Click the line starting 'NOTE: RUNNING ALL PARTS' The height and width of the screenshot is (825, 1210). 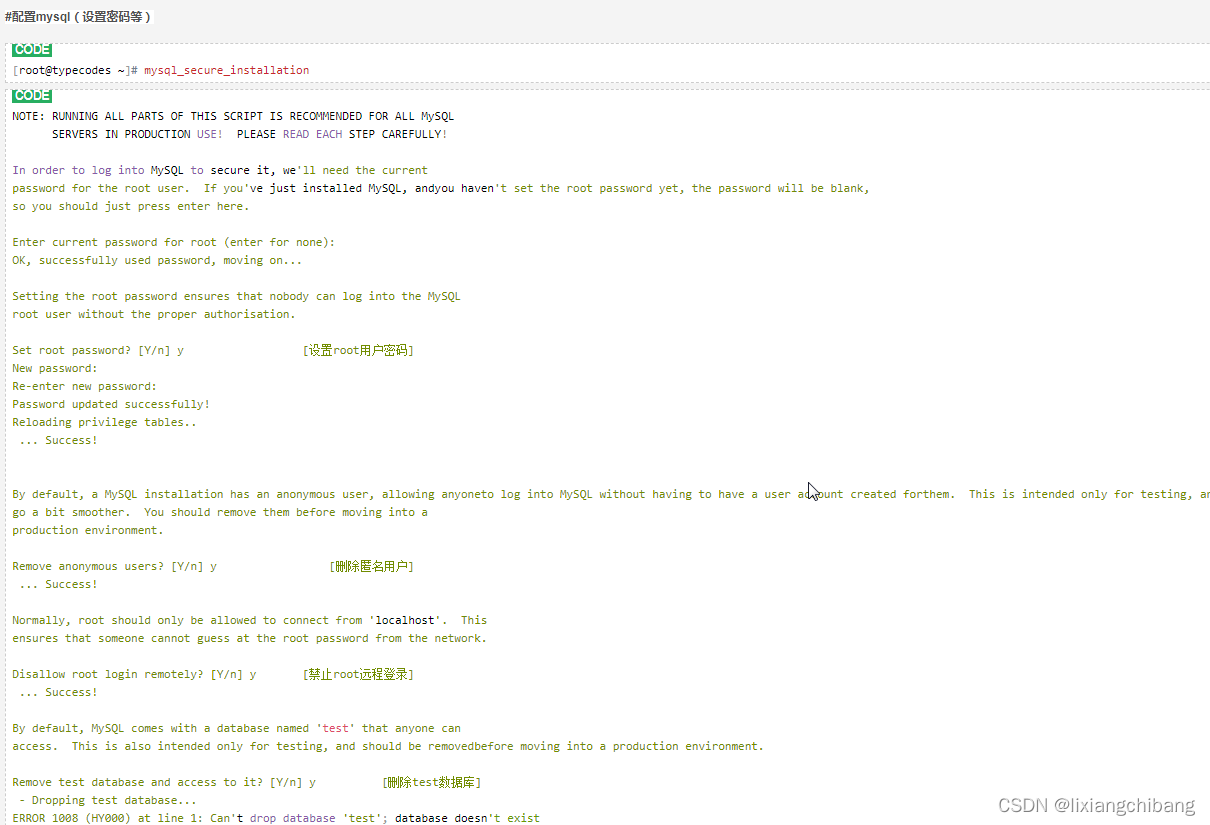pos(233,116)
